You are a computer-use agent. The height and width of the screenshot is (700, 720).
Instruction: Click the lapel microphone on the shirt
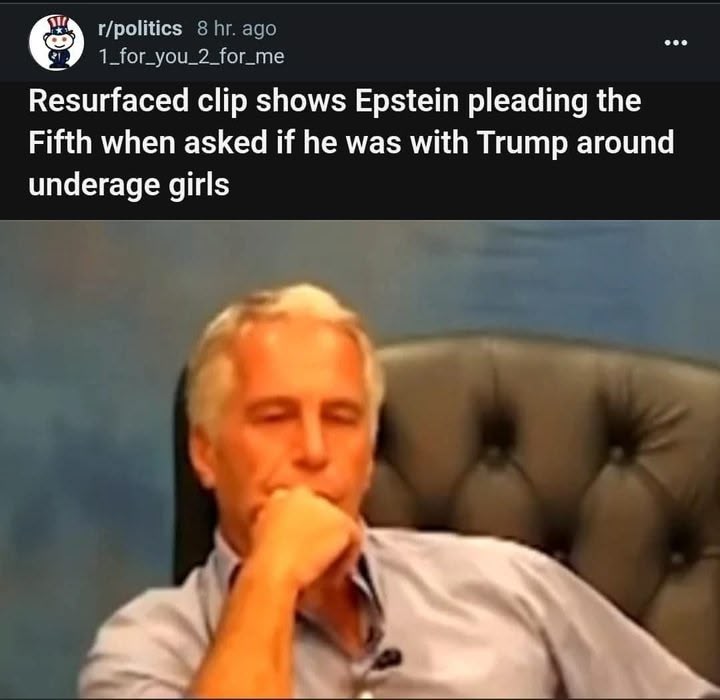385,658
